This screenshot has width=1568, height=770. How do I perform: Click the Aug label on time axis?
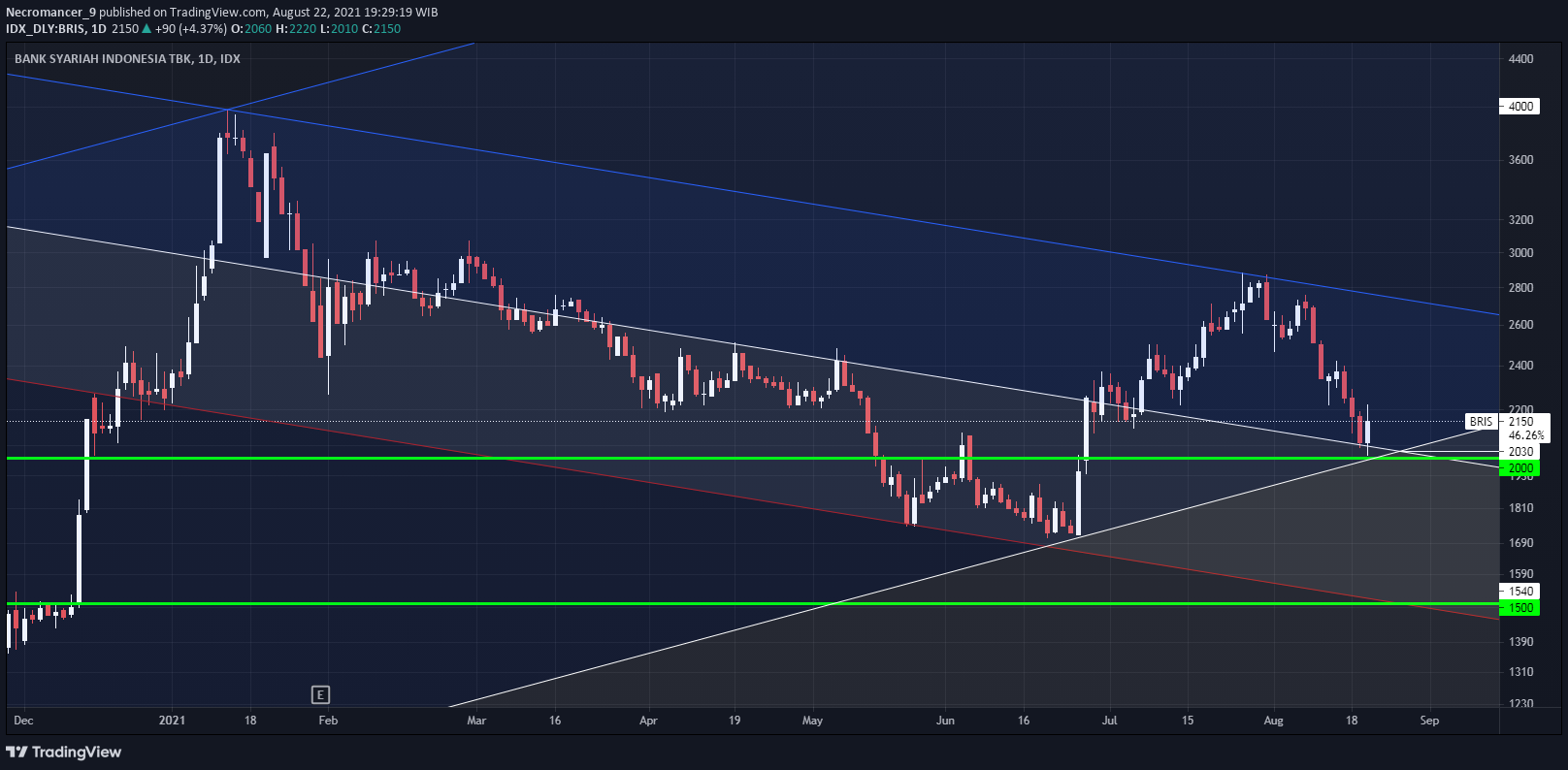point(1273,720)
